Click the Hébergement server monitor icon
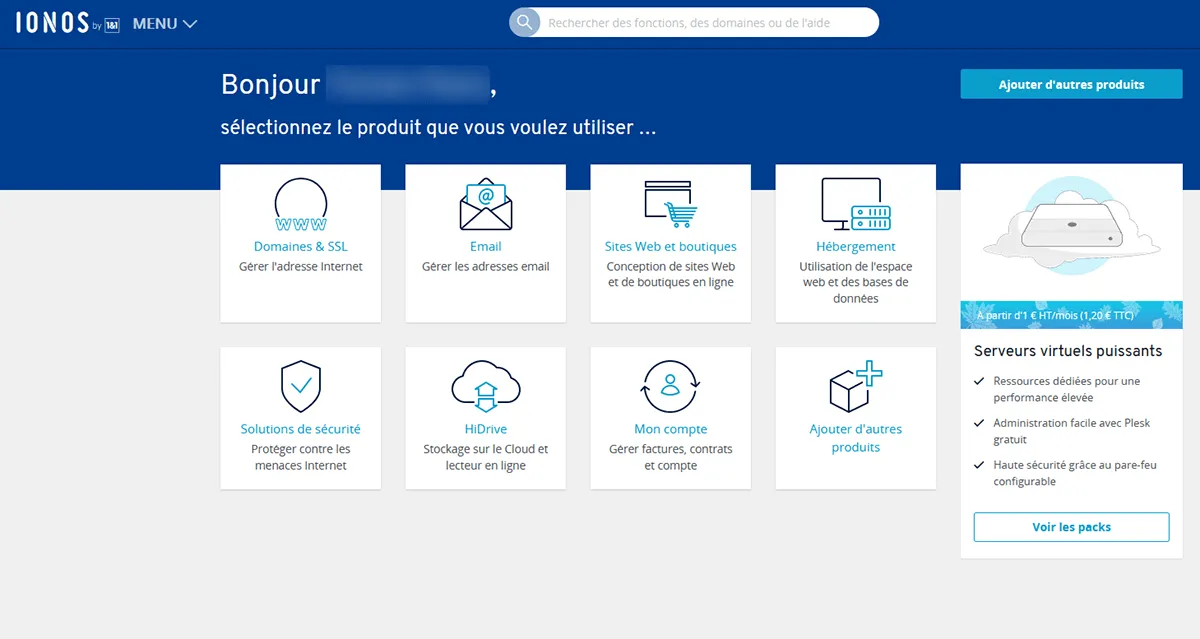 pyautogui.click(x=855, y=204)
